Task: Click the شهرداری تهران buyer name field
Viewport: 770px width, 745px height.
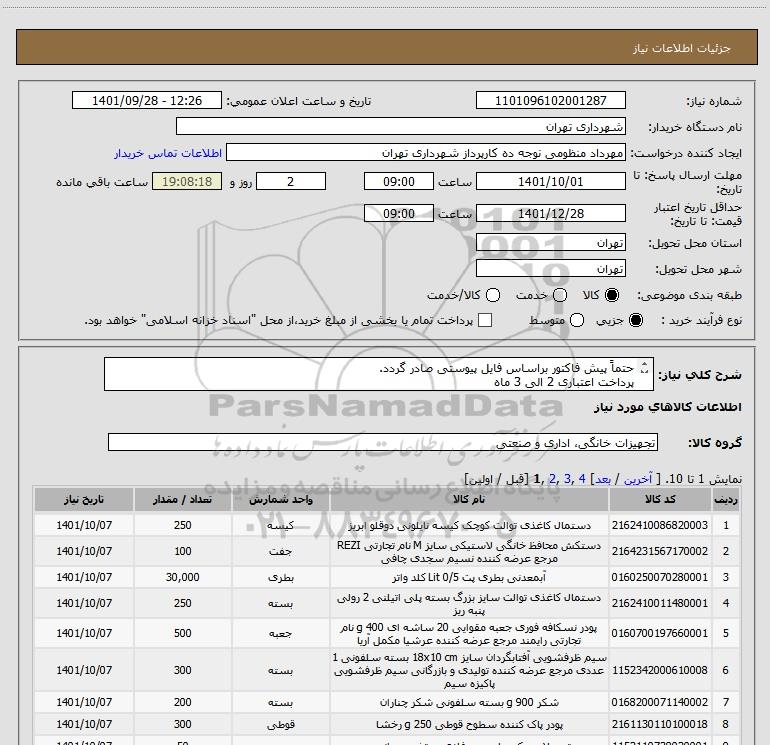Action: tap(401, 126)
